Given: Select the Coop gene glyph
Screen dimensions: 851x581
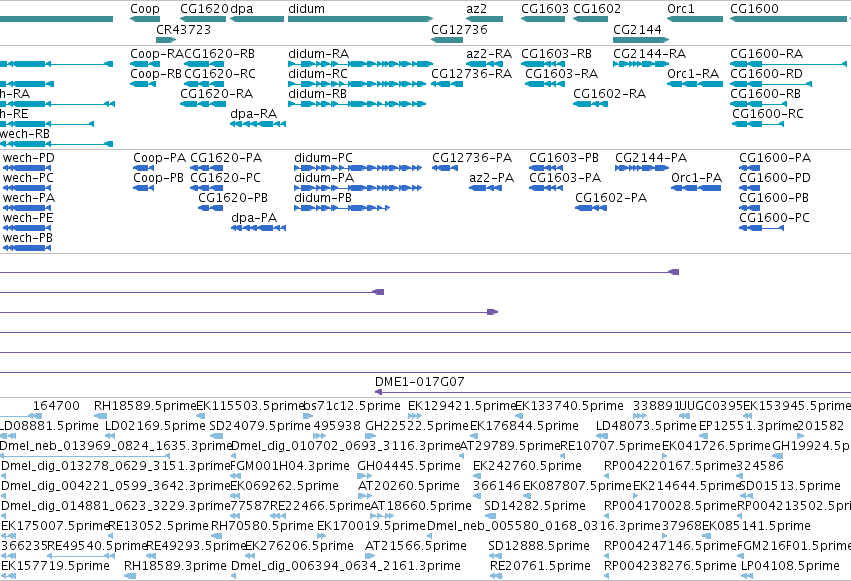Looking at the screenshot, I should (145, 19).
